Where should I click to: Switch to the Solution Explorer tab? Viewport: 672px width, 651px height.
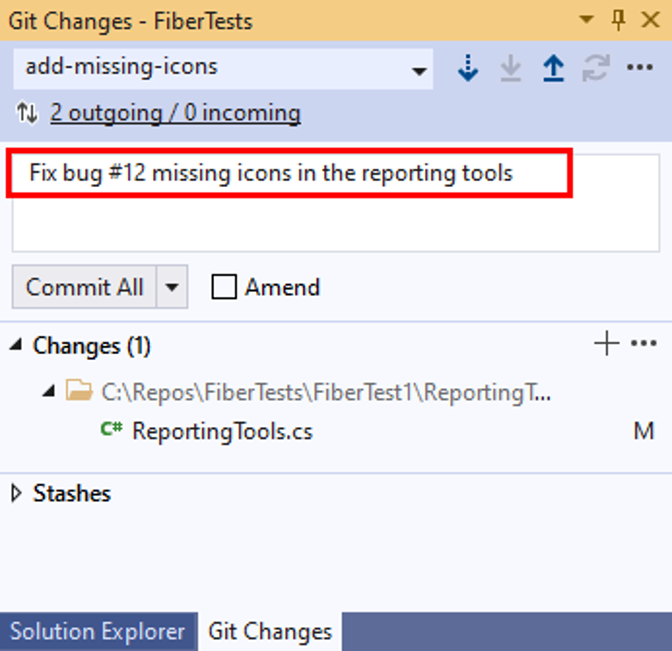[97, 632]
